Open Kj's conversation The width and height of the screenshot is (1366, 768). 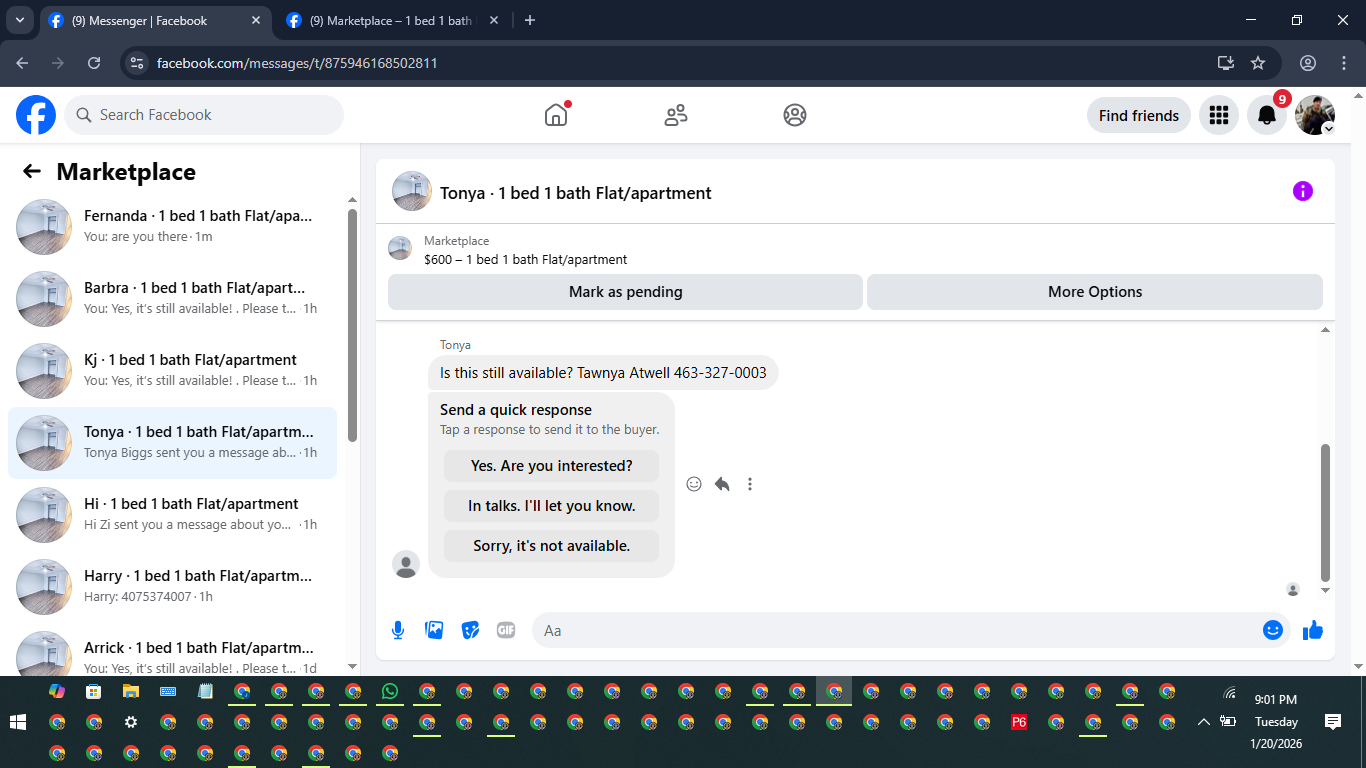tap(172, 371)
